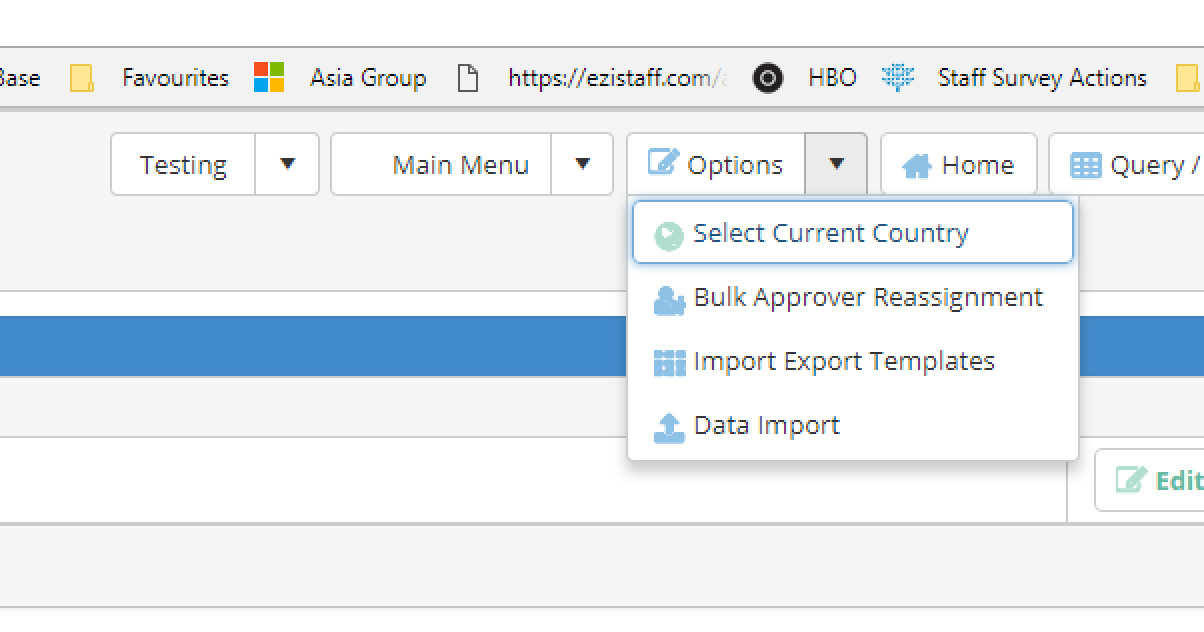The height and width of the screenshot is (632, 1204).
Task: Open the Query button
Action: click(x=1127, y=164)
